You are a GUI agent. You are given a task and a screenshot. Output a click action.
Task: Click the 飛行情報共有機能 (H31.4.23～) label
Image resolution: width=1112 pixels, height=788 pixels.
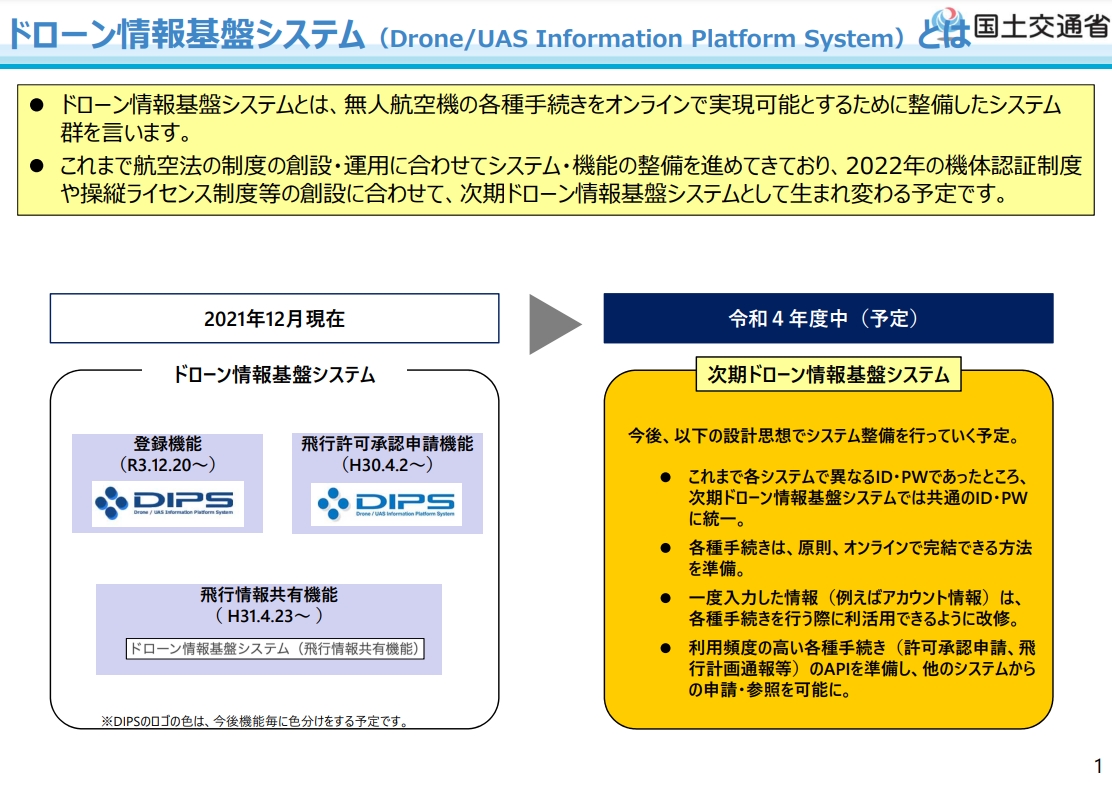click(269, 605)
